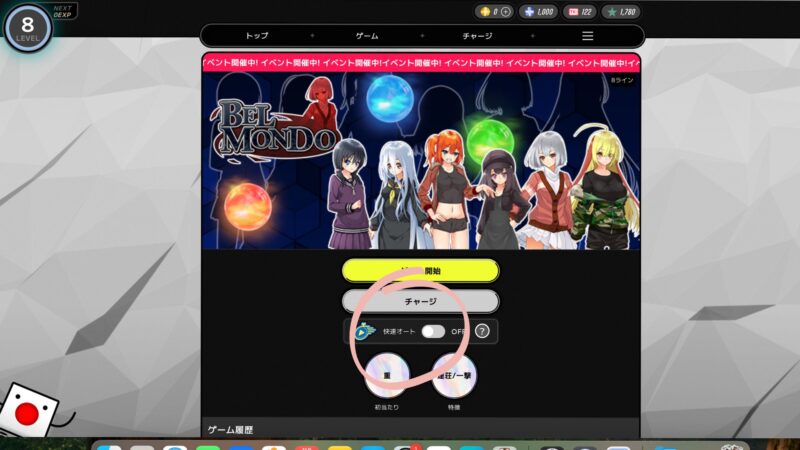Click the level 8 badge
Viewport: 800px width, 450px height.
click(27, 27)
